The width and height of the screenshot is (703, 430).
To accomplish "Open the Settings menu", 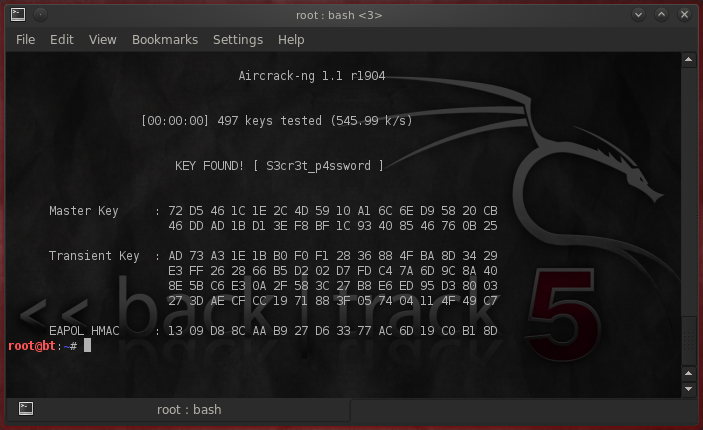I will coord(238,40).
